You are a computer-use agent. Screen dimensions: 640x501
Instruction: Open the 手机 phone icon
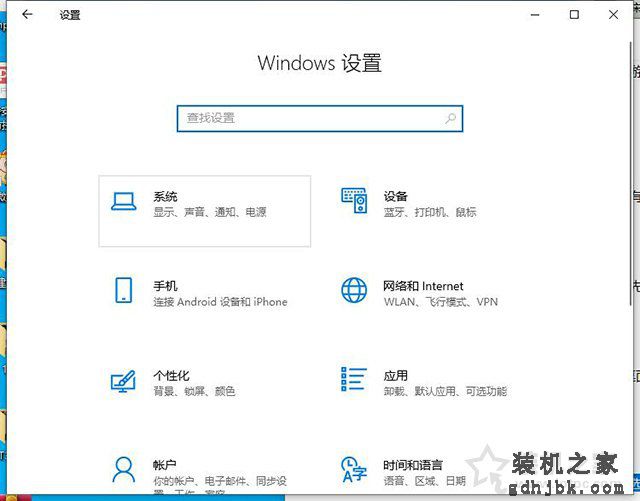tap(124, 290)
